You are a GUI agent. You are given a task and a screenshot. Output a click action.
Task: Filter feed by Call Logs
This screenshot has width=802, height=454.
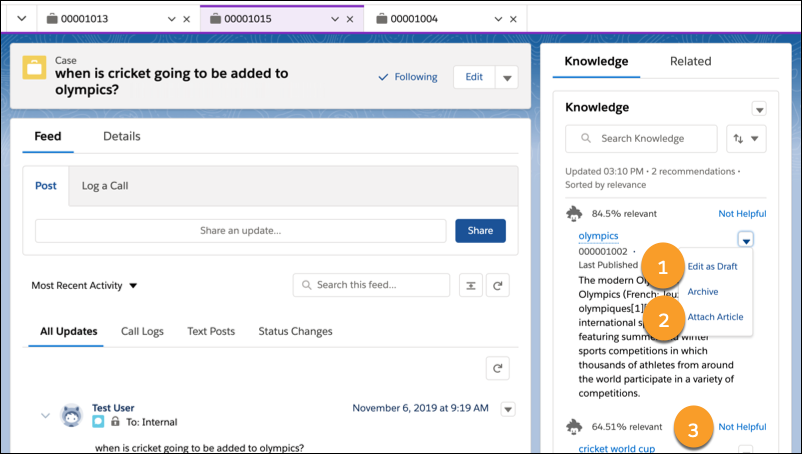coord(142,331)
